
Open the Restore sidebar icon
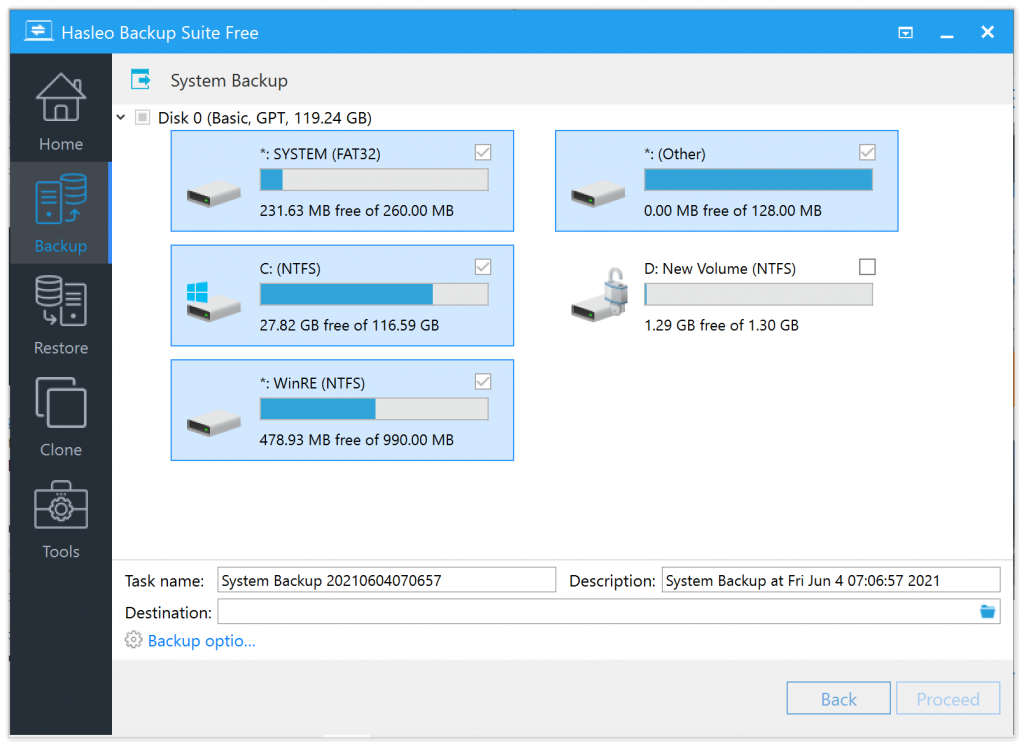pos(61,300)
